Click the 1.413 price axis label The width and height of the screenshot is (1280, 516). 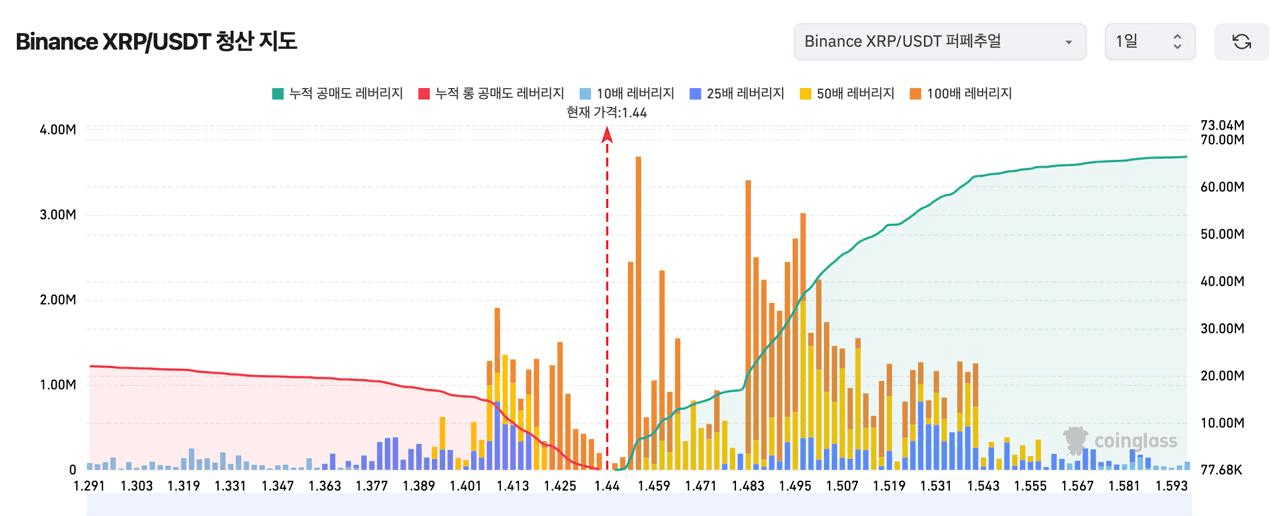point(512,486)
